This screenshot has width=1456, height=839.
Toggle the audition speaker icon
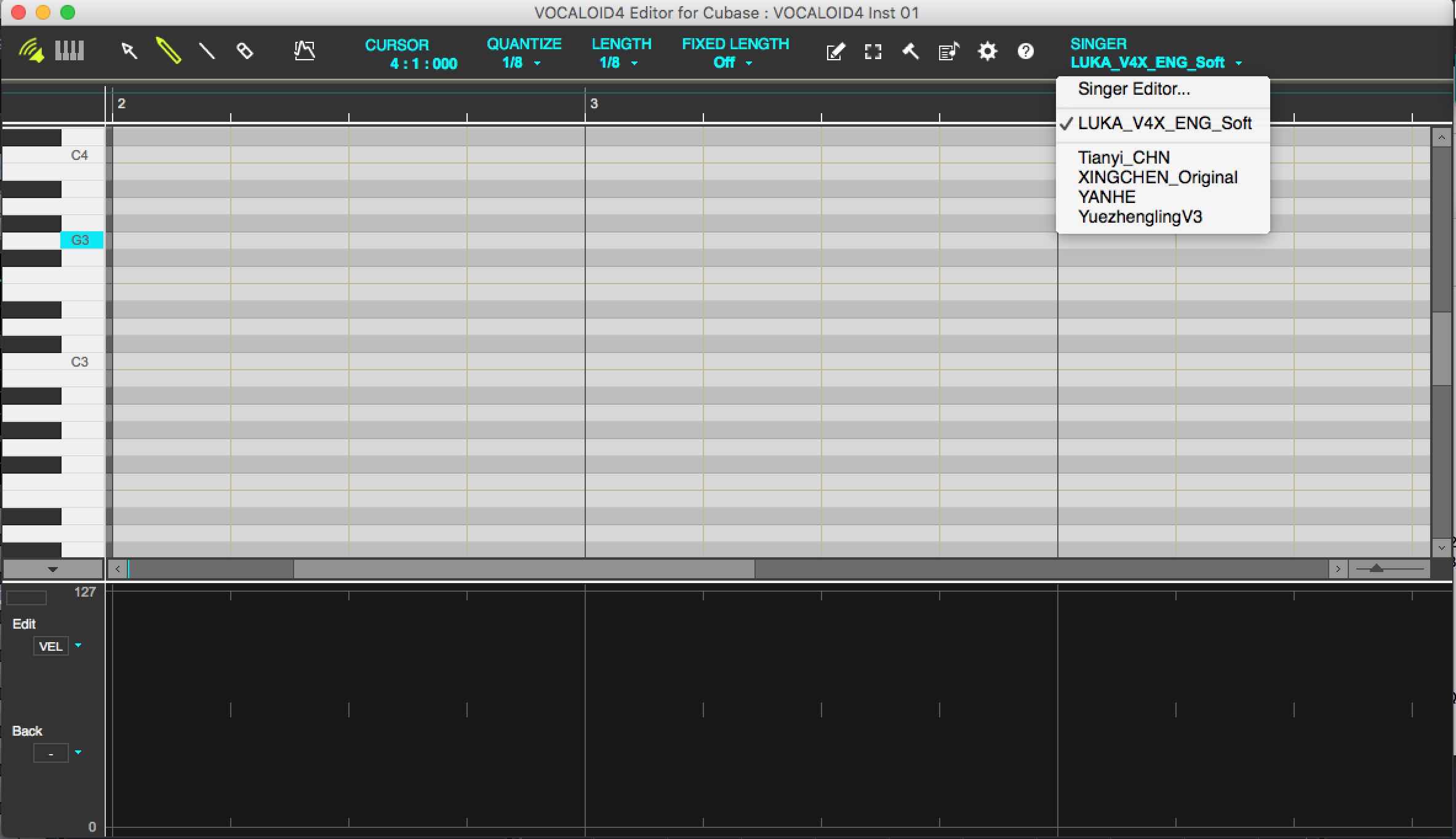click(x=31, y=50)
